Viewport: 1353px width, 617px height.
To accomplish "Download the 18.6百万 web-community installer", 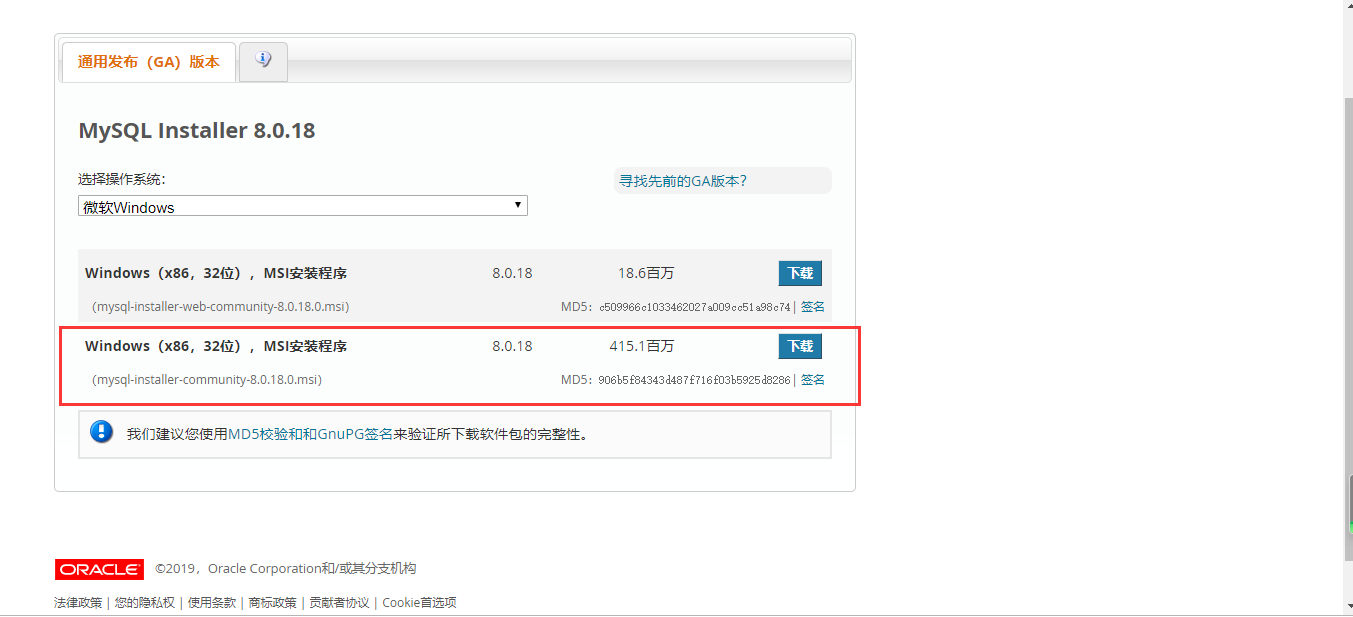I will (800, 273).
